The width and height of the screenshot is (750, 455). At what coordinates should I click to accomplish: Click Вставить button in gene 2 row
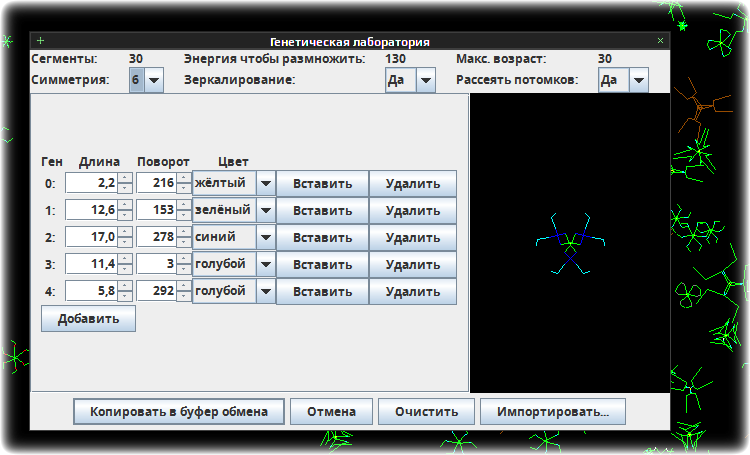pyautogui.click(x=322, y=237)
